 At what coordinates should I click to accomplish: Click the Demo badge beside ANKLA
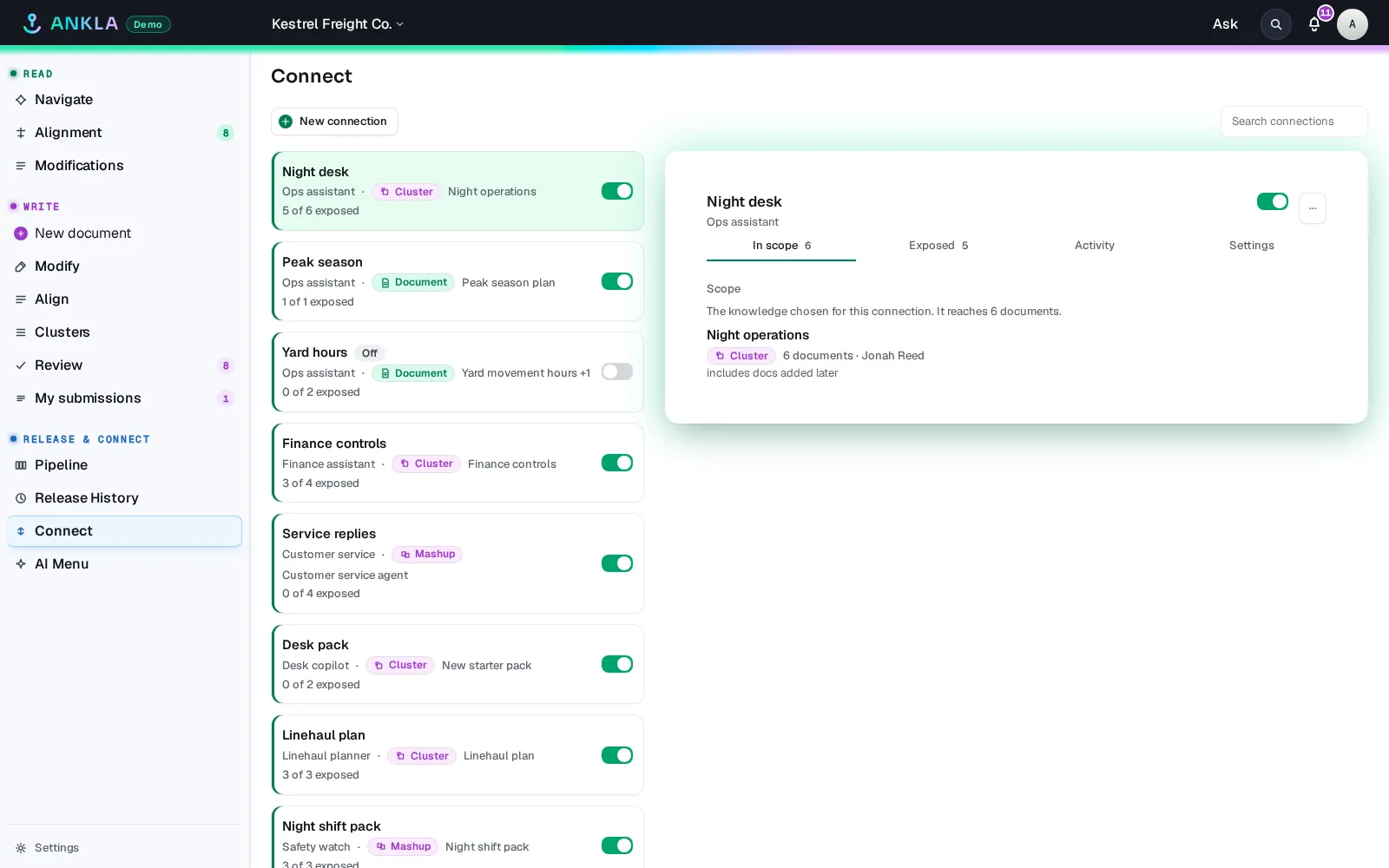tap(148, 24)
